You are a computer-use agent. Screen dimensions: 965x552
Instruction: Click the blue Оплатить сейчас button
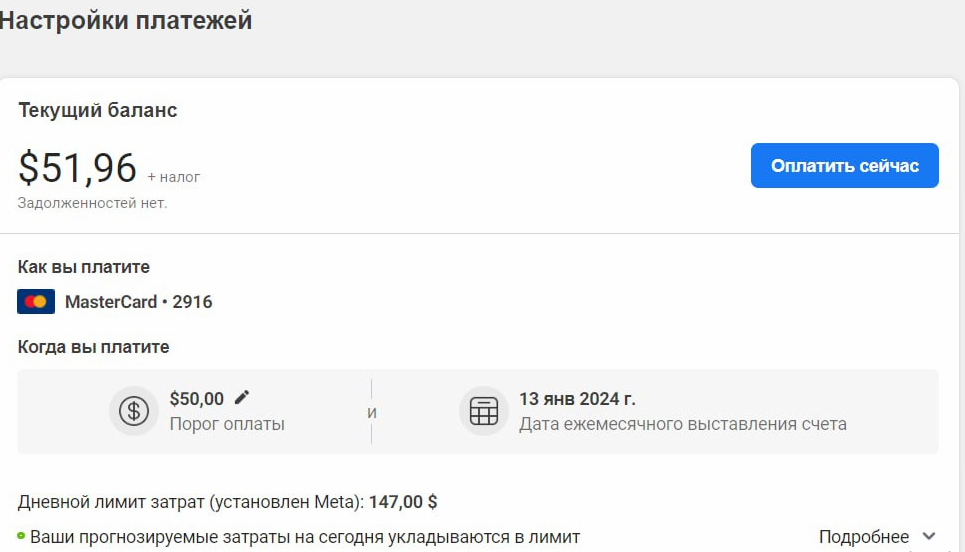(x=844, y=166)
